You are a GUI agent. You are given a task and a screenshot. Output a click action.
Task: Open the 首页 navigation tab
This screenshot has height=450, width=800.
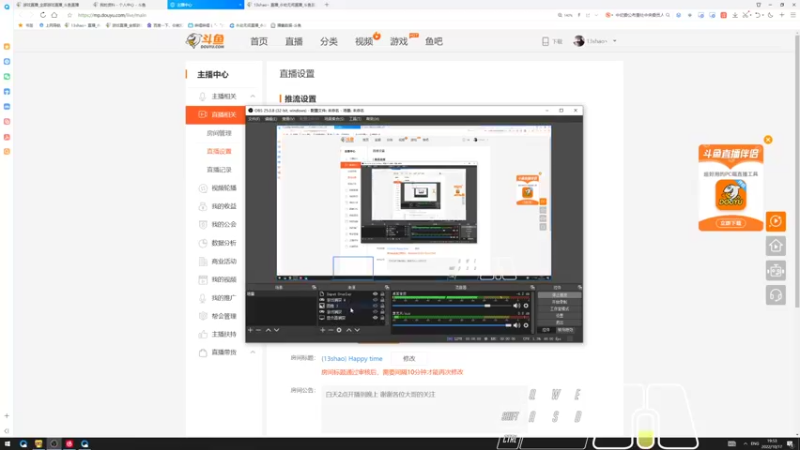259,41
